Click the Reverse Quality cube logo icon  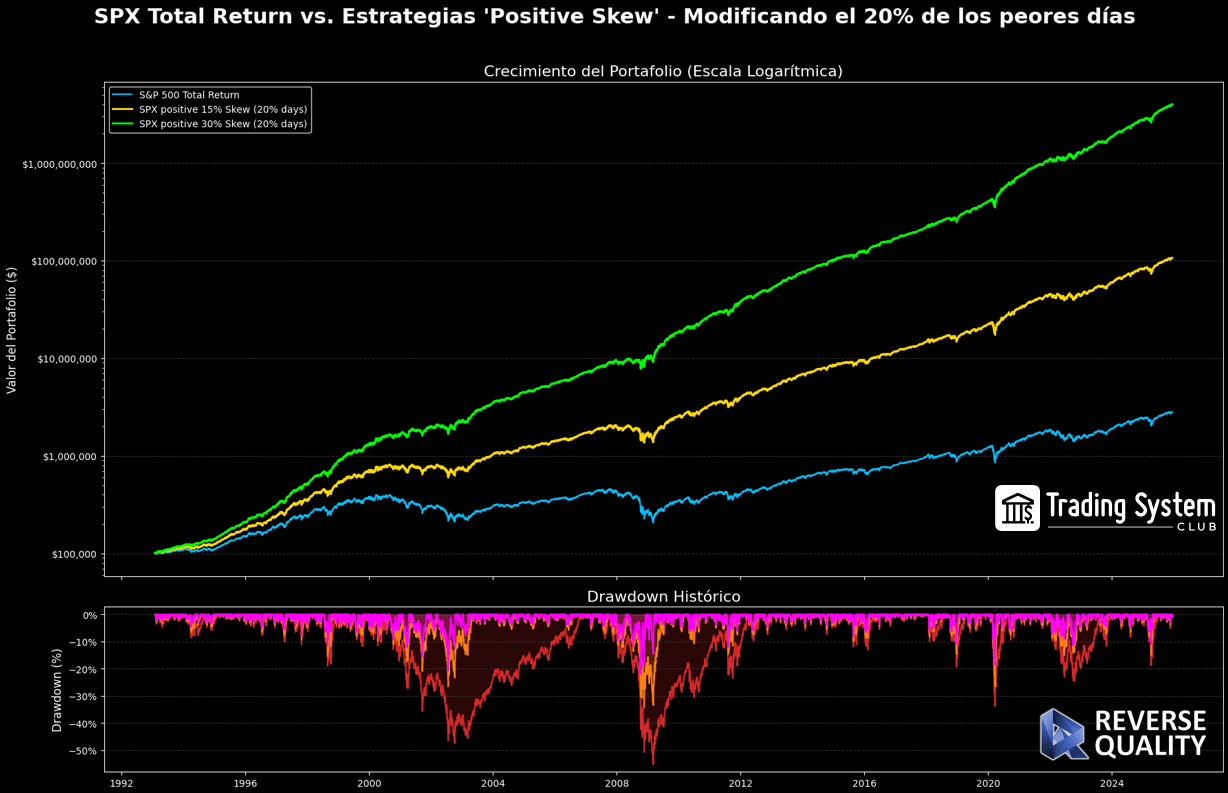(1063, 734)
